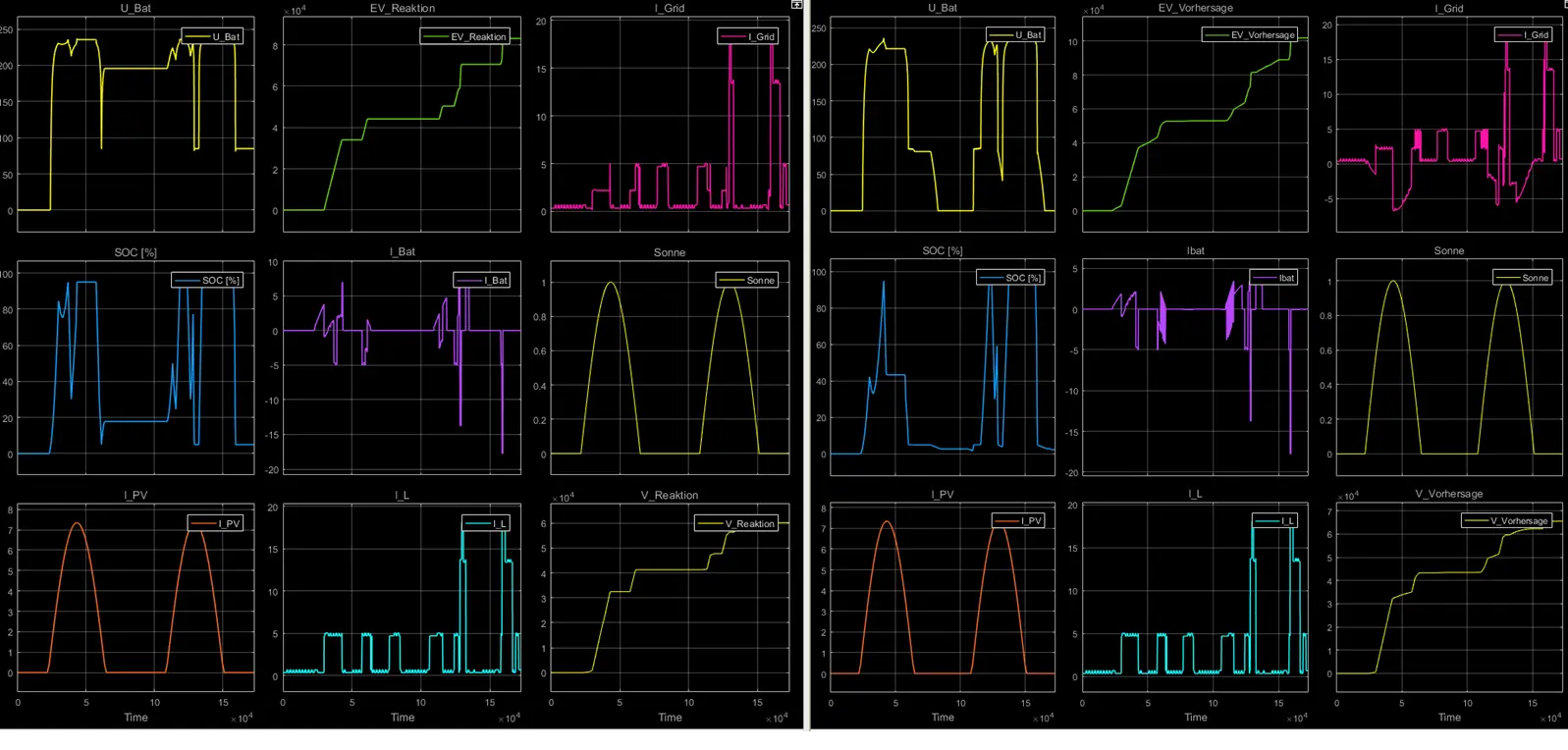This screenshot has height=750, width=1568.
Task: Click the V_Reaktion plot title
Action: coord(670,495)
